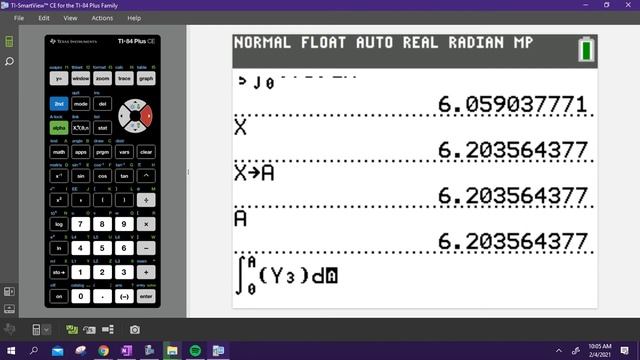Open the Emulator Explorer magnifier in sidebar

coord(9,62)
